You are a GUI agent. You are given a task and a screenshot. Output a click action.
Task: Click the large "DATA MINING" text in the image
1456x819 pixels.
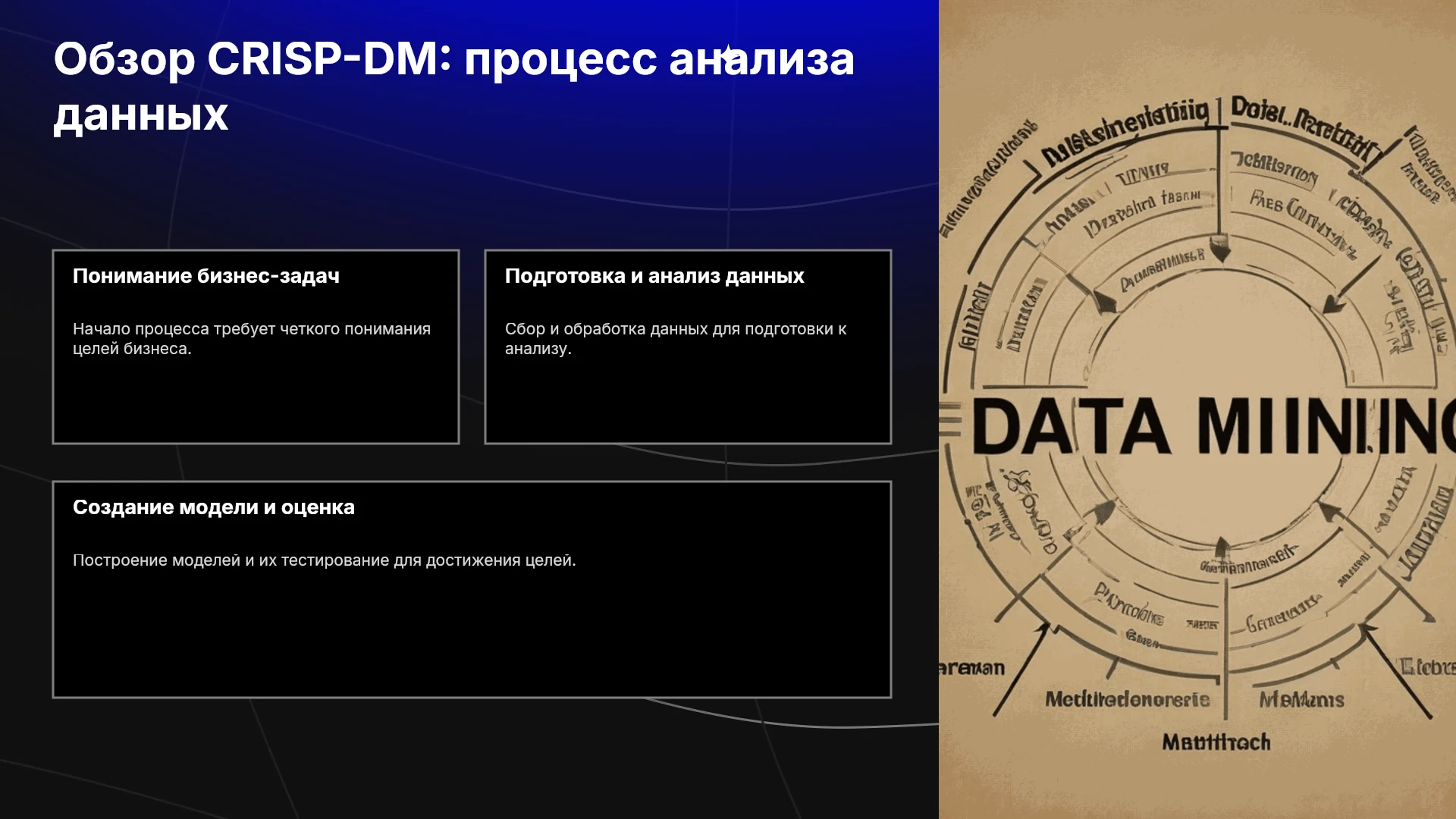pyautogui.click(x=1213, y=426)
